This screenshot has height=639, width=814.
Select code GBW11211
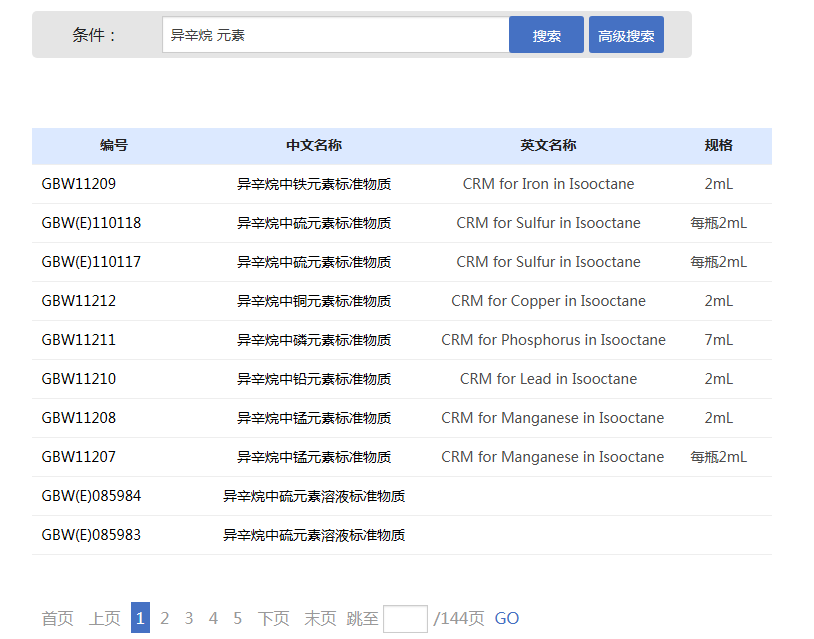79,340
